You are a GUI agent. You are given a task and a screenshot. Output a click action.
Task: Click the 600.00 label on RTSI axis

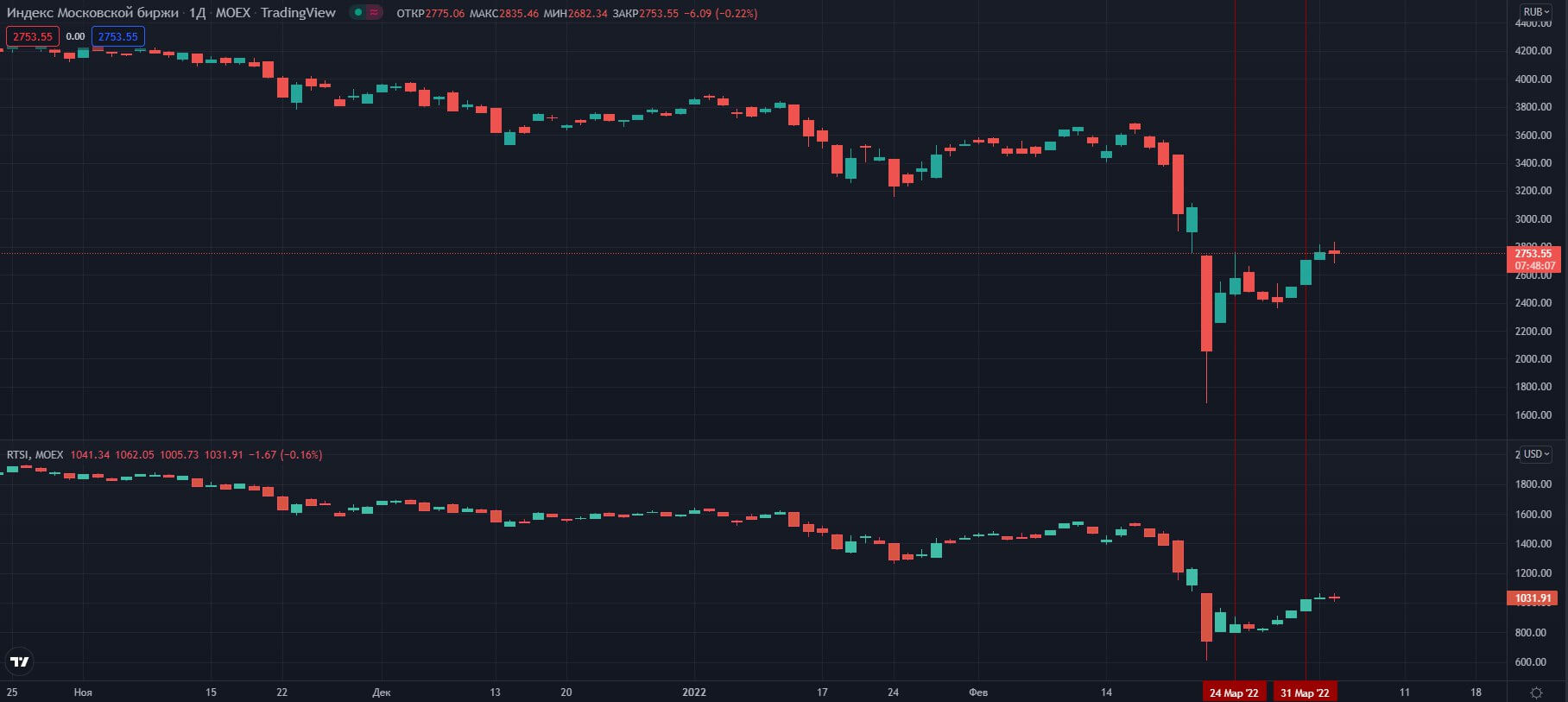(x=1530, y=662)
